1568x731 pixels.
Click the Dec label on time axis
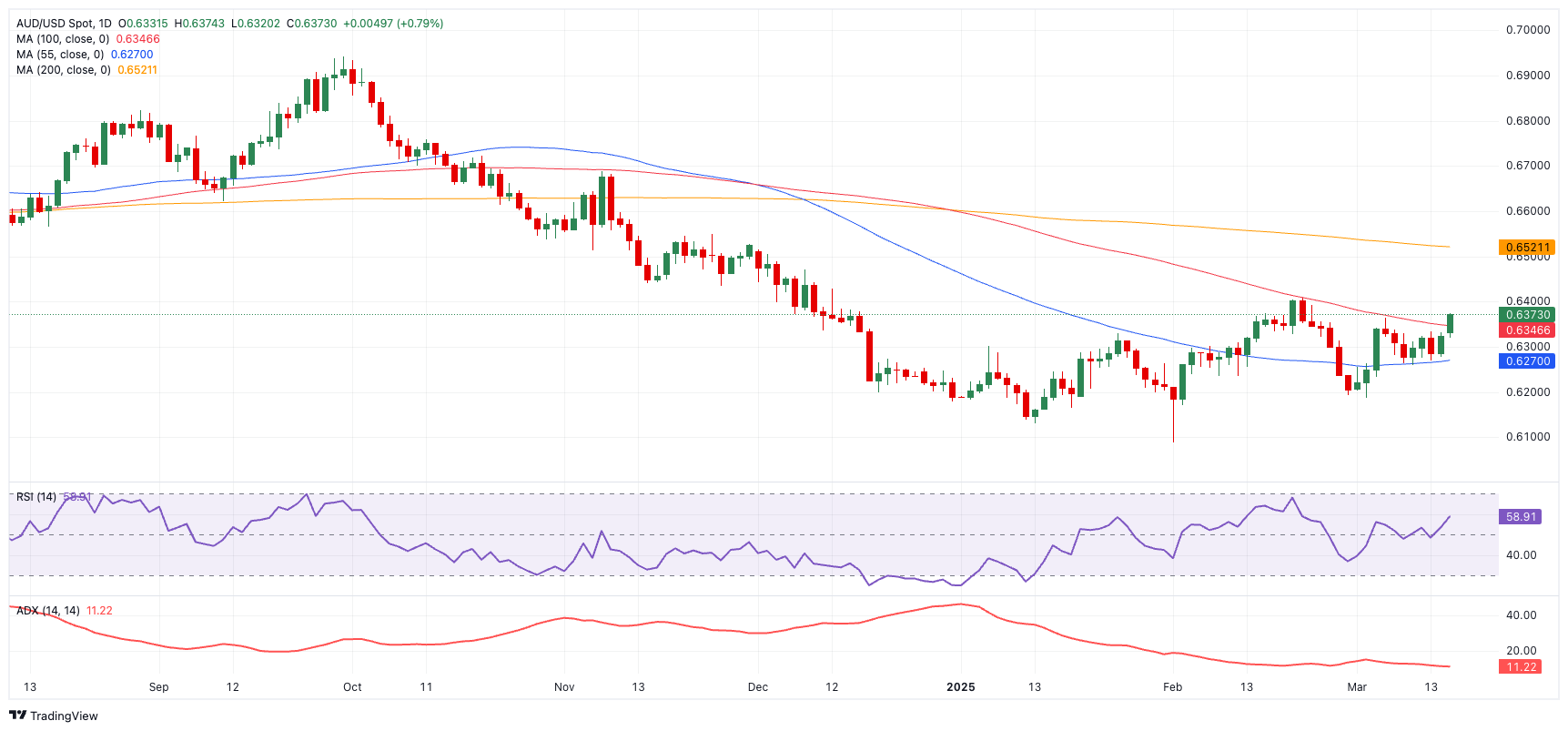(x=757, y=687)
